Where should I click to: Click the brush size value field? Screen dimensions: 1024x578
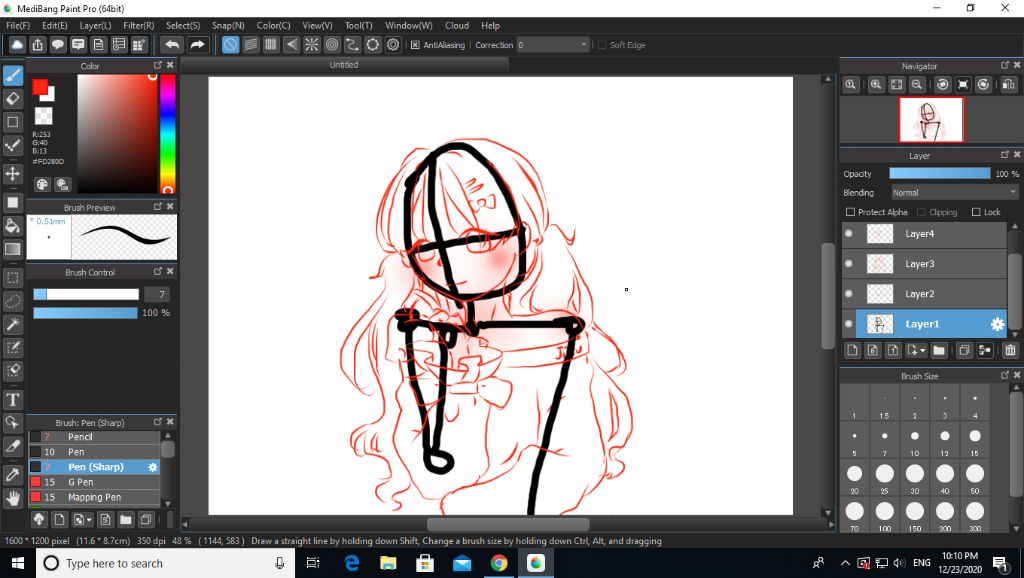[157, 295]
